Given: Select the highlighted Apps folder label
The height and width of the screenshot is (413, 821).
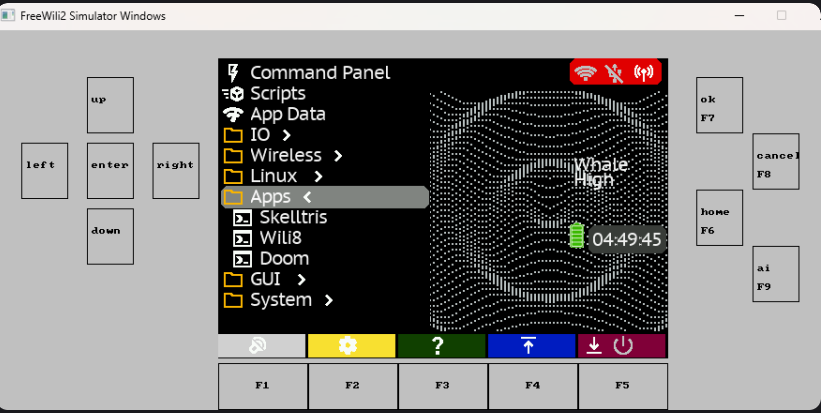Looking at the screenshot, I should click(x=270, y=197).
